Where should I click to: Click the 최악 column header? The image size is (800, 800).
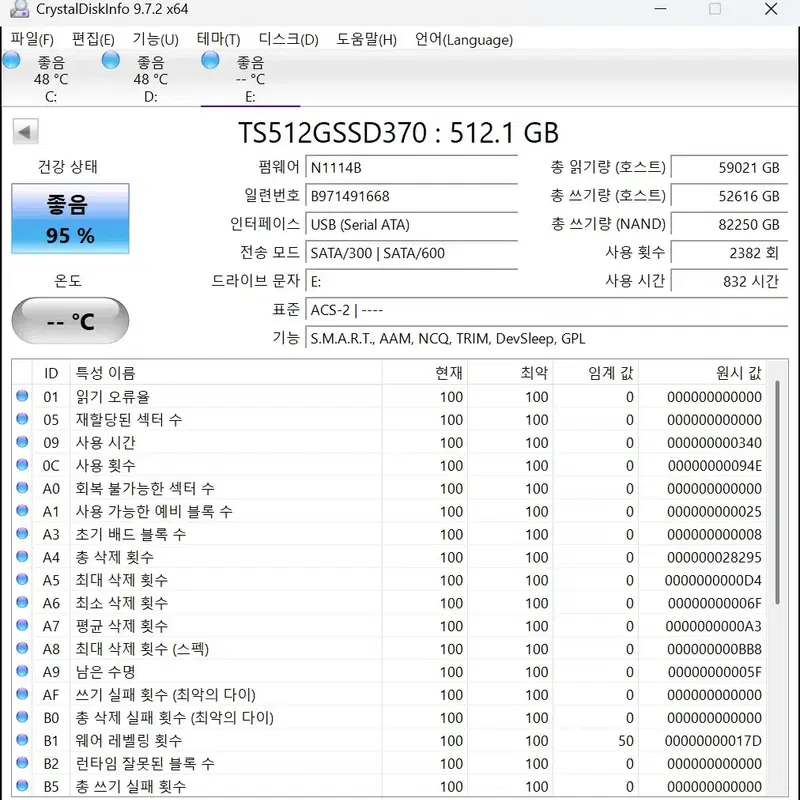click(510, 373)
